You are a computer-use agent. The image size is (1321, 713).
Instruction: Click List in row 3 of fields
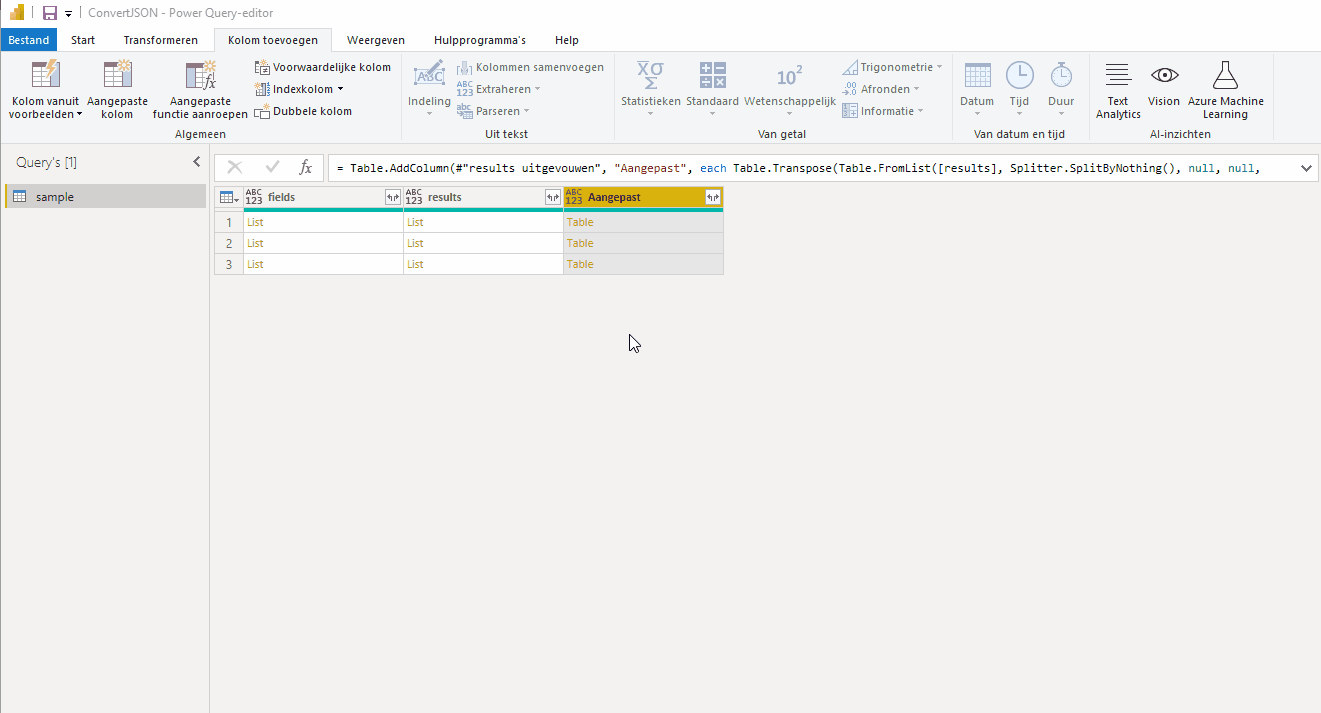255,264
